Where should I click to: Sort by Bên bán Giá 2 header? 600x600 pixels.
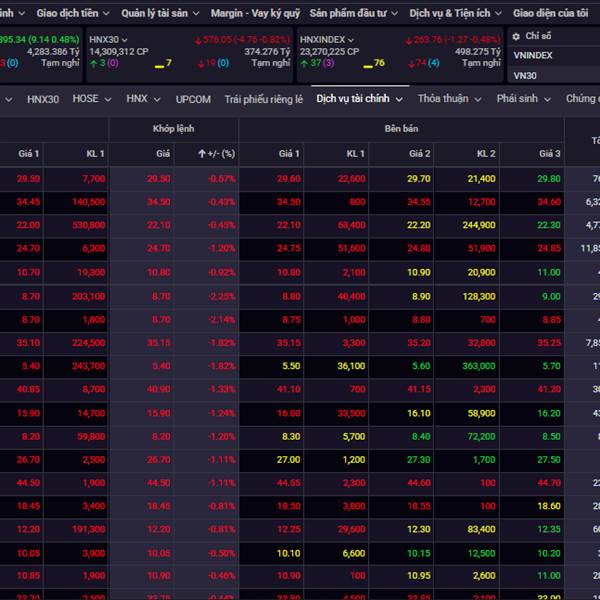pos(419,154)
